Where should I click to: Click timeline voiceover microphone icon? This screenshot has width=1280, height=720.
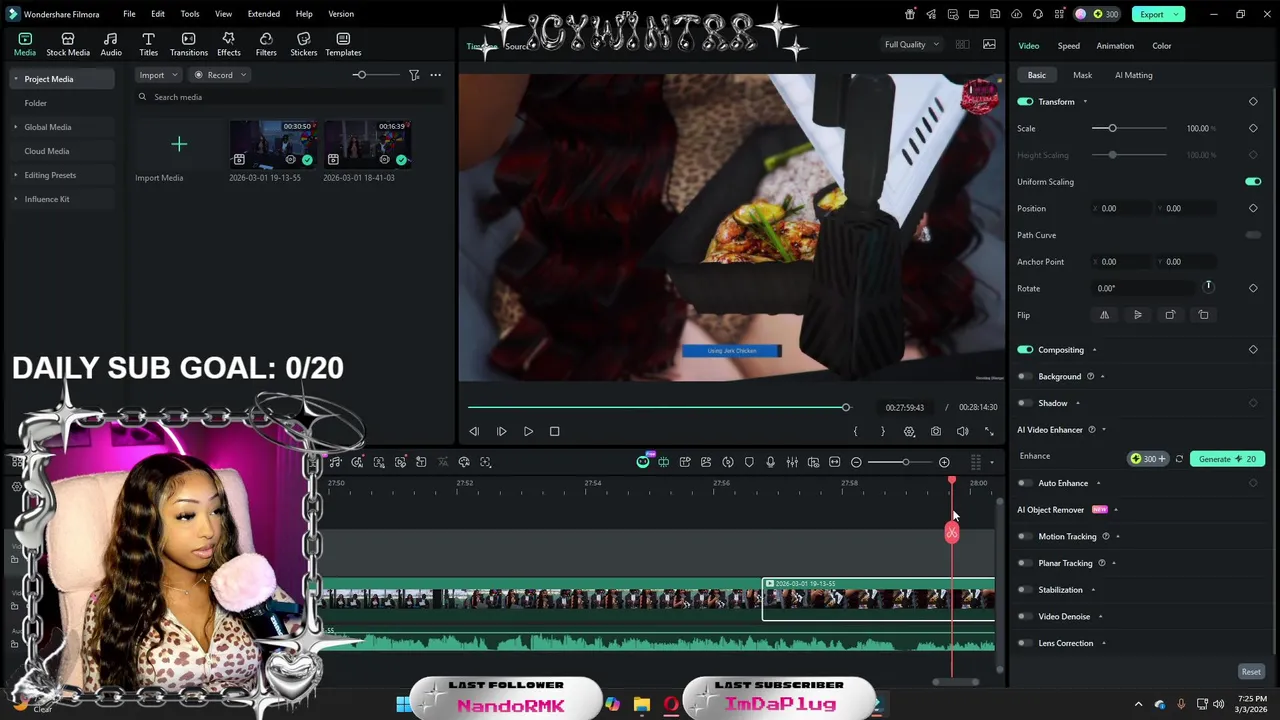click(x=770, y=462)
